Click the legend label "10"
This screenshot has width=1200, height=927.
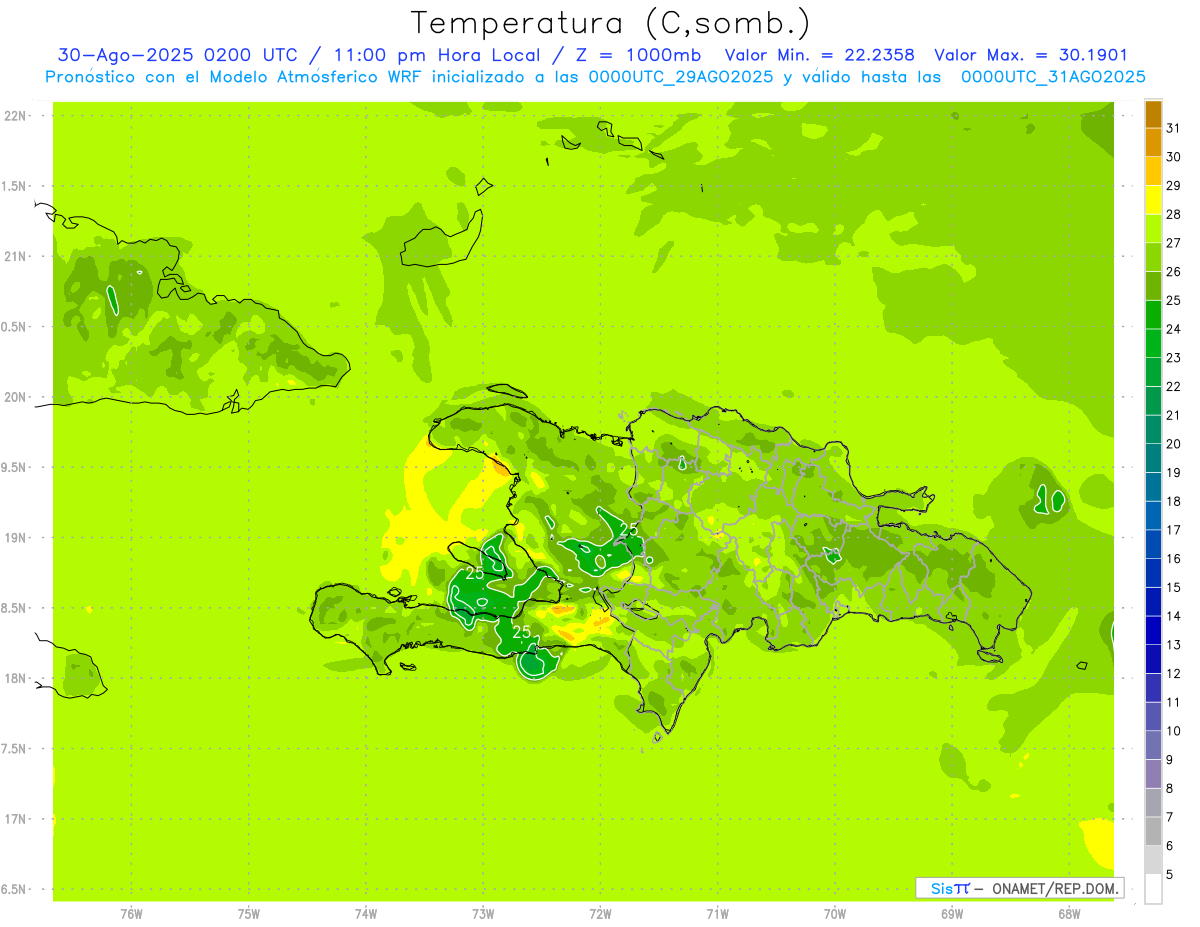pos(1173,731)
